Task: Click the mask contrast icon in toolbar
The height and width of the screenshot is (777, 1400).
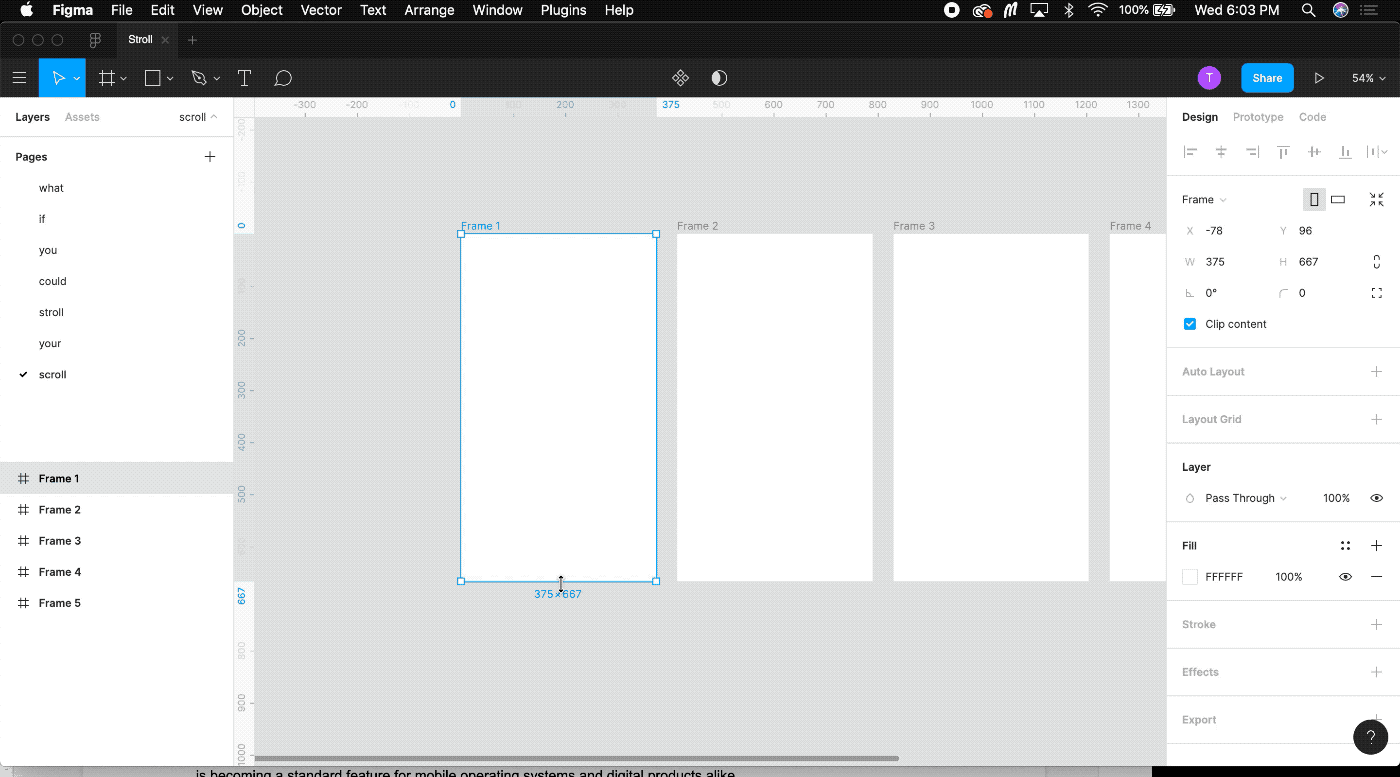Action: point(719,78)
